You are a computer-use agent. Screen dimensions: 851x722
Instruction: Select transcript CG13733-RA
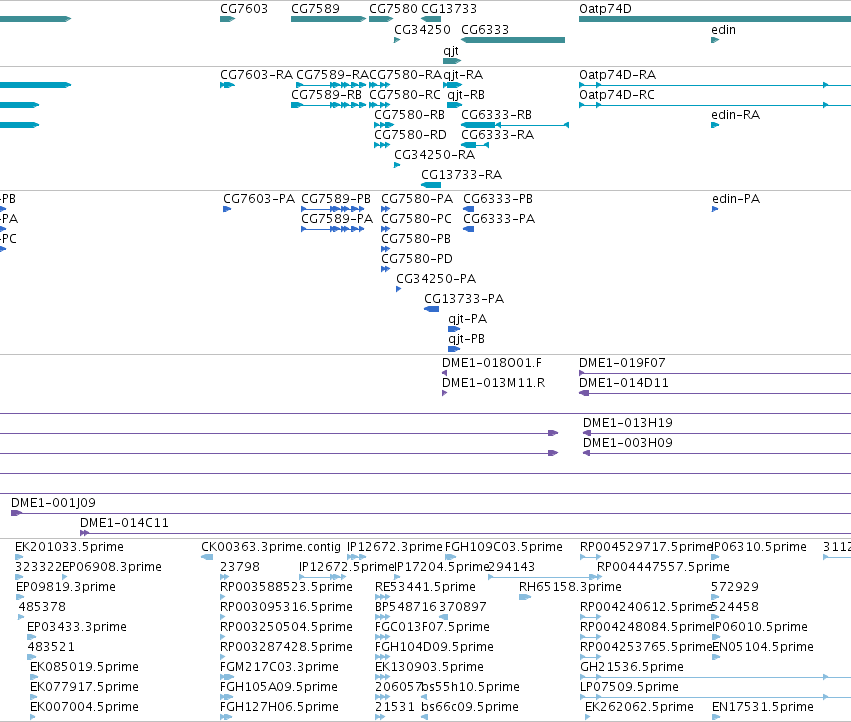461,175
